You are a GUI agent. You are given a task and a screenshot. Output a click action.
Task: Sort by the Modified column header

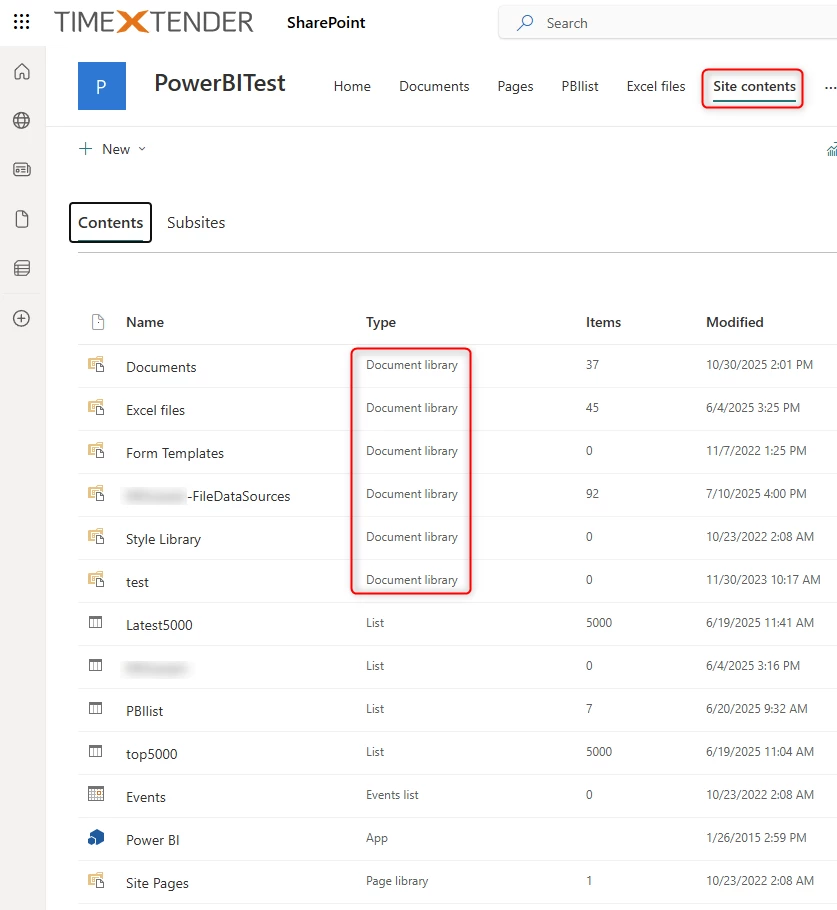(735, 322)
